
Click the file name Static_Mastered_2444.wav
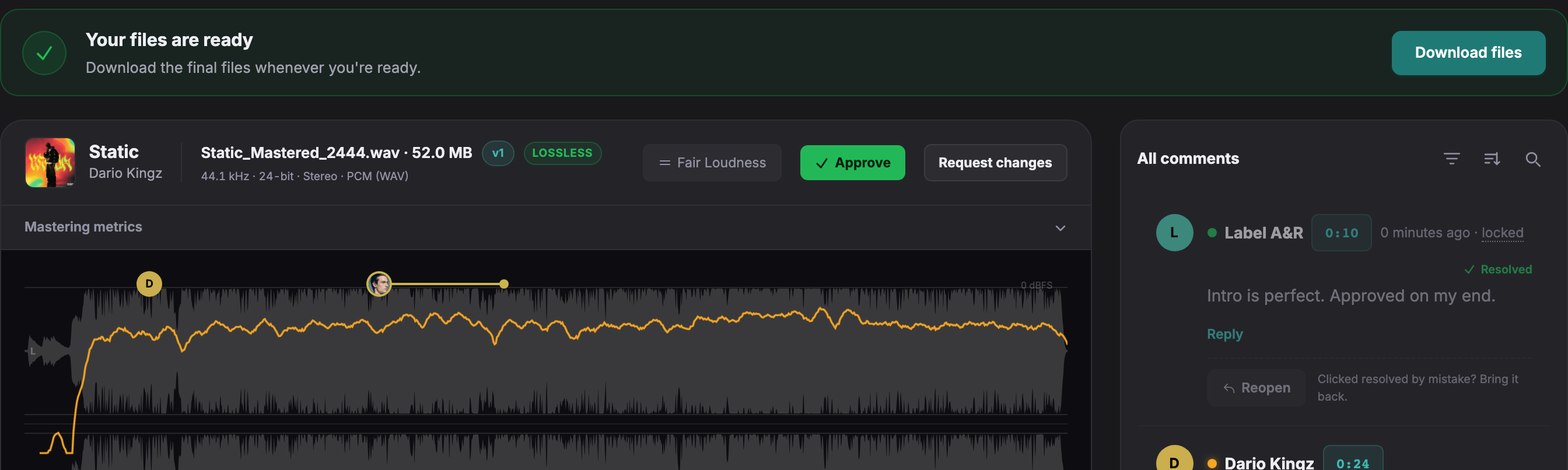coord(300,153)
